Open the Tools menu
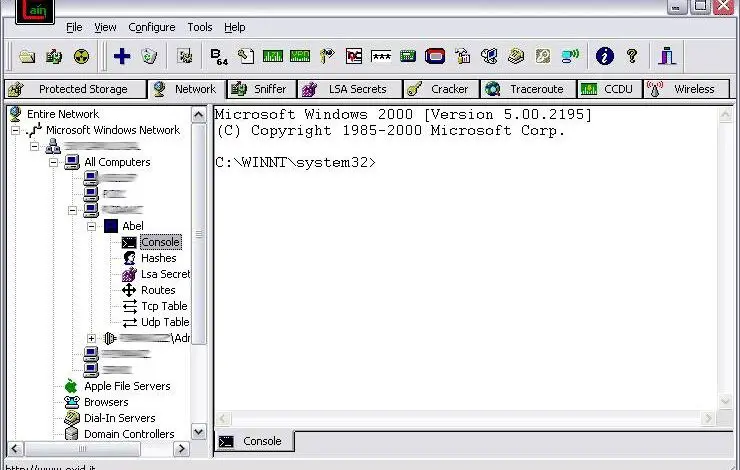Viewport: 740px width, 470px height. pos(200,27)
